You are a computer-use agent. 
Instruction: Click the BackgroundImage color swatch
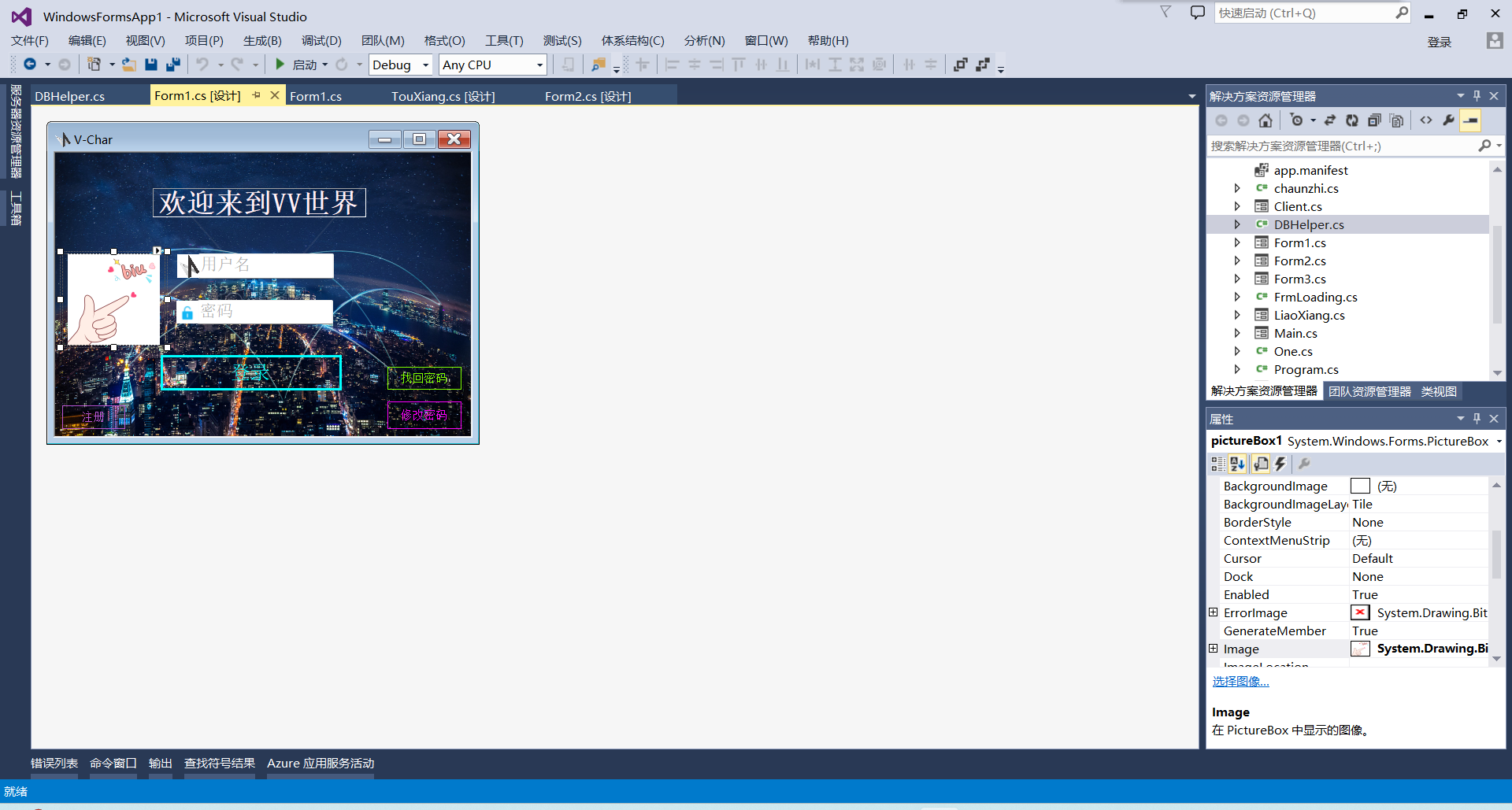point(1361,486)
